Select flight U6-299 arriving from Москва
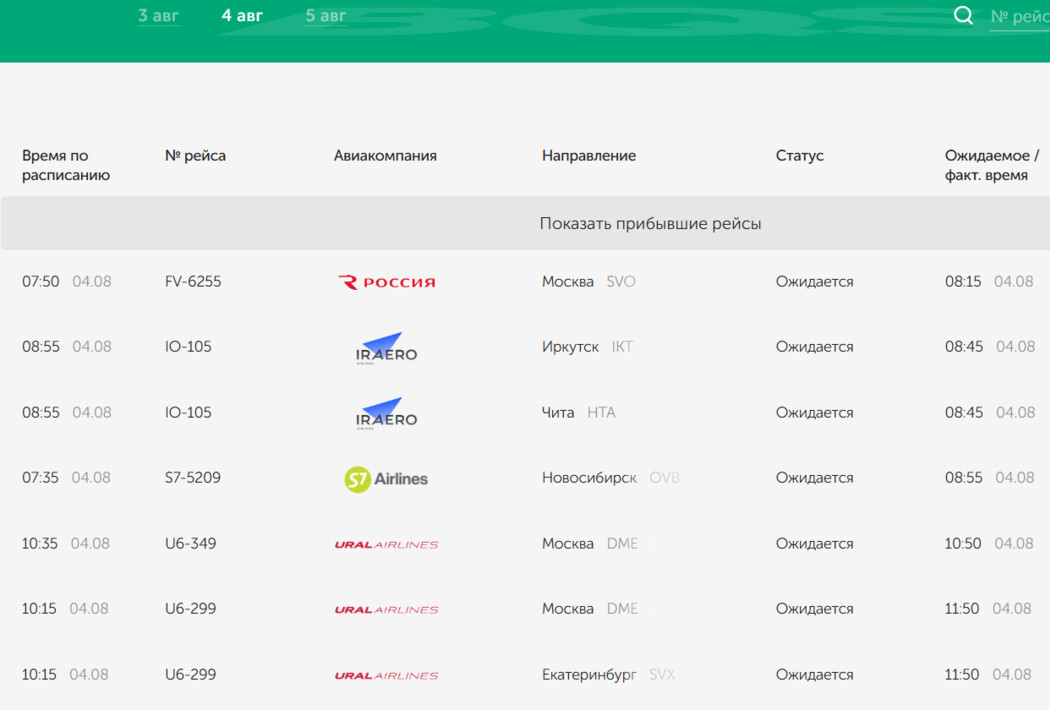The width and height of the screenshot is (1050, 710). 191,608
